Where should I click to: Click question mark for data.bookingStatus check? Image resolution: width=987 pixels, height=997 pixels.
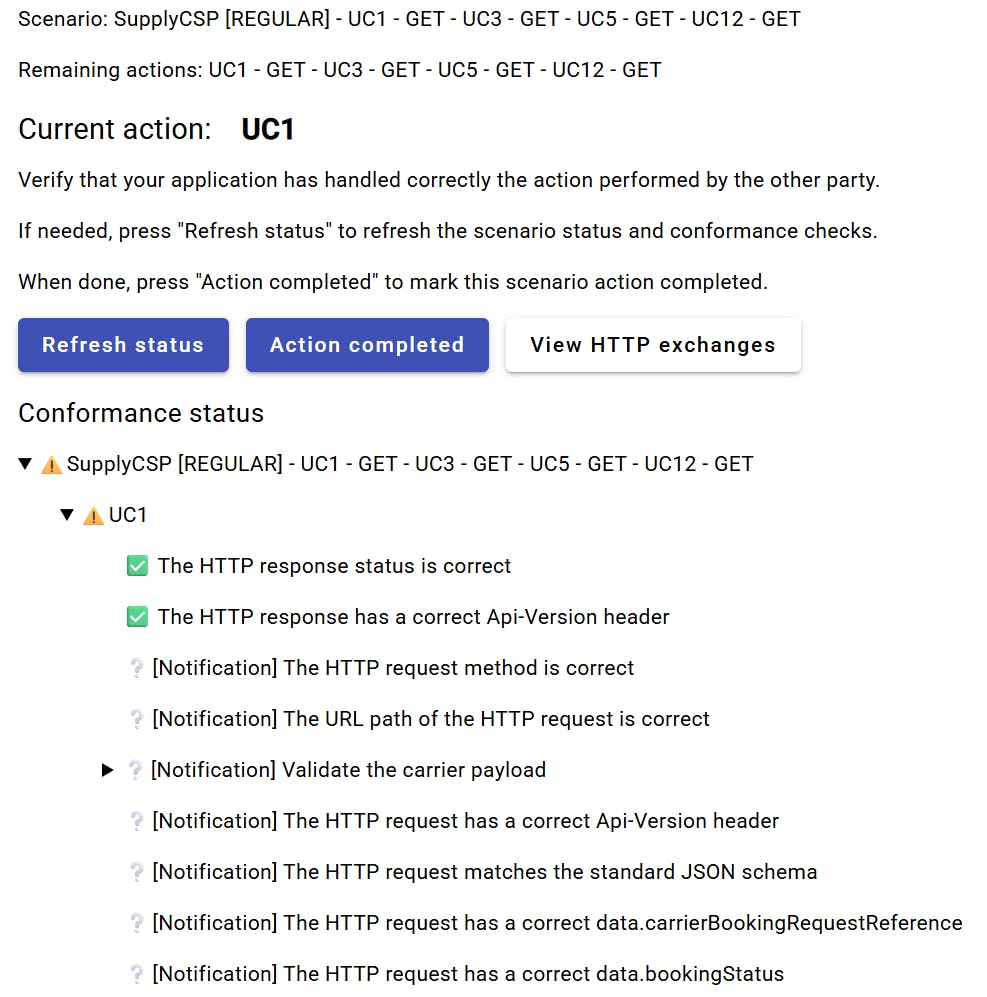[x=136, y=974]
